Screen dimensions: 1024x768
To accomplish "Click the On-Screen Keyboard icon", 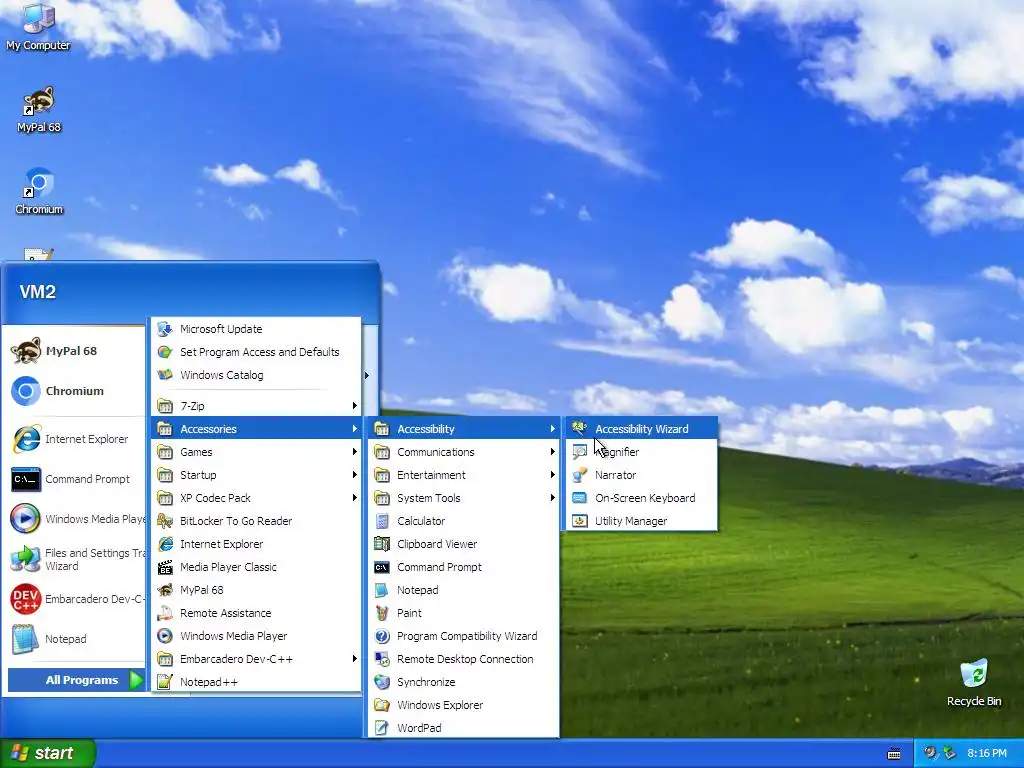I will click(x=579, y=498).
